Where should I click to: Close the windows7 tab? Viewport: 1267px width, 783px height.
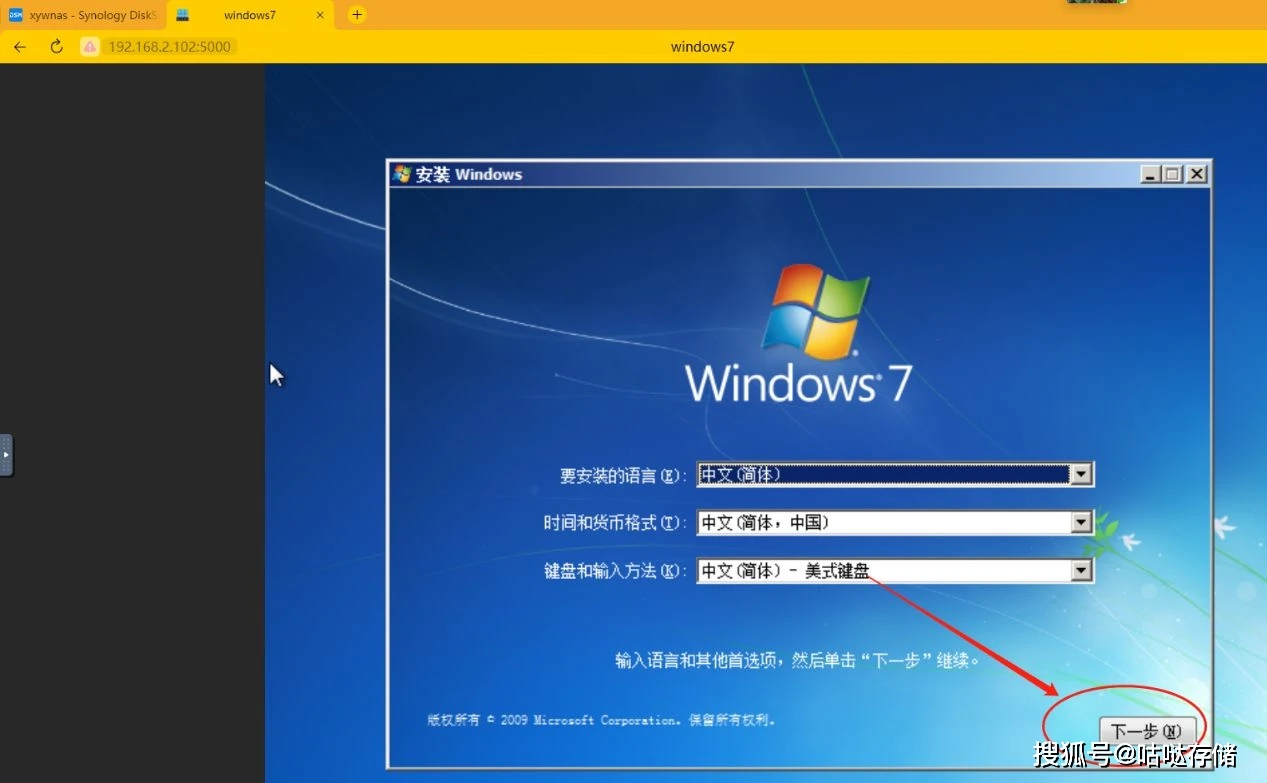(x=319, y=15)
